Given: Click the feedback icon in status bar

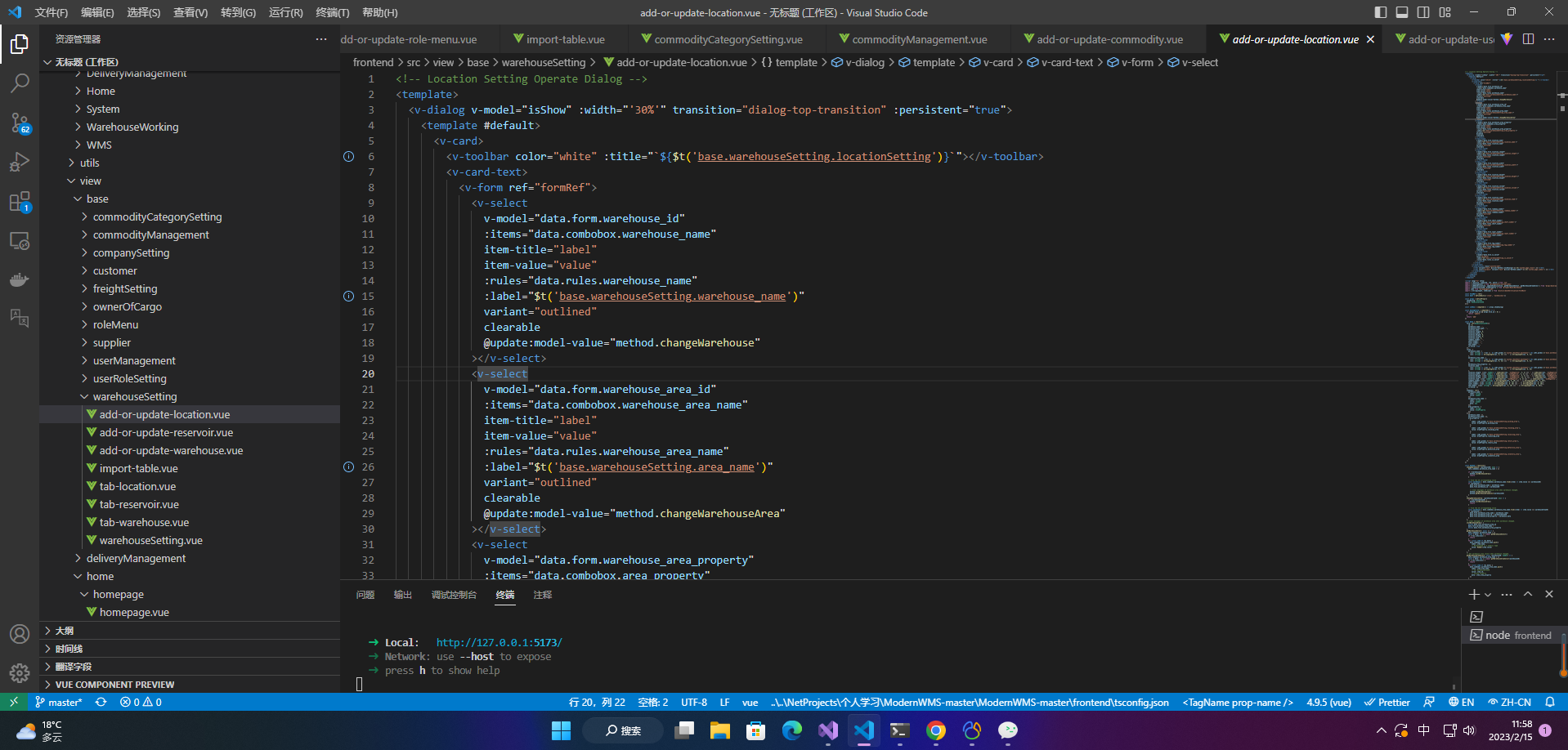Looking at the screenshot, I should [x=1429, y=702].
